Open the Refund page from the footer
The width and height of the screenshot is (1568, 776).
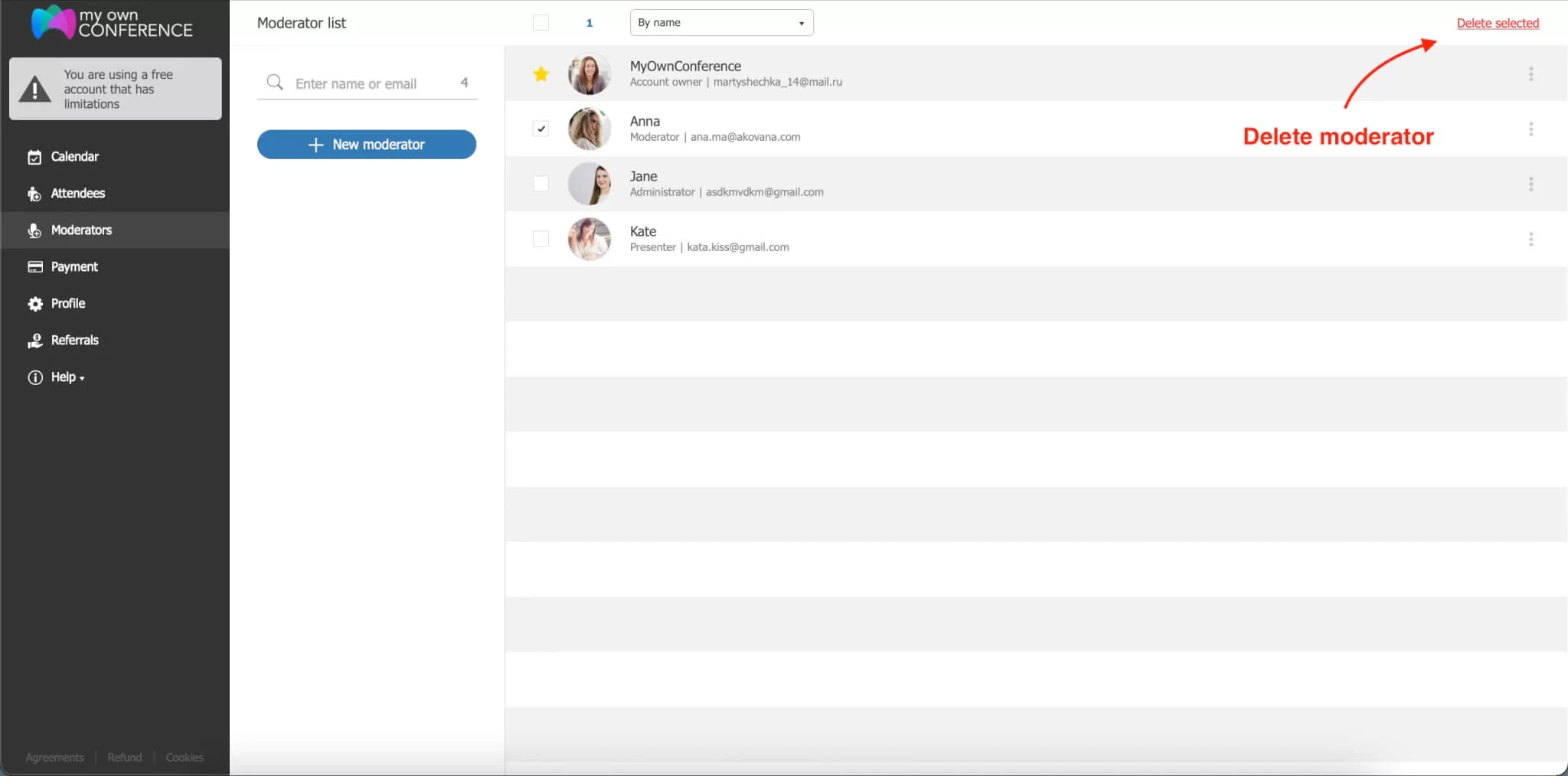[124, 757]
